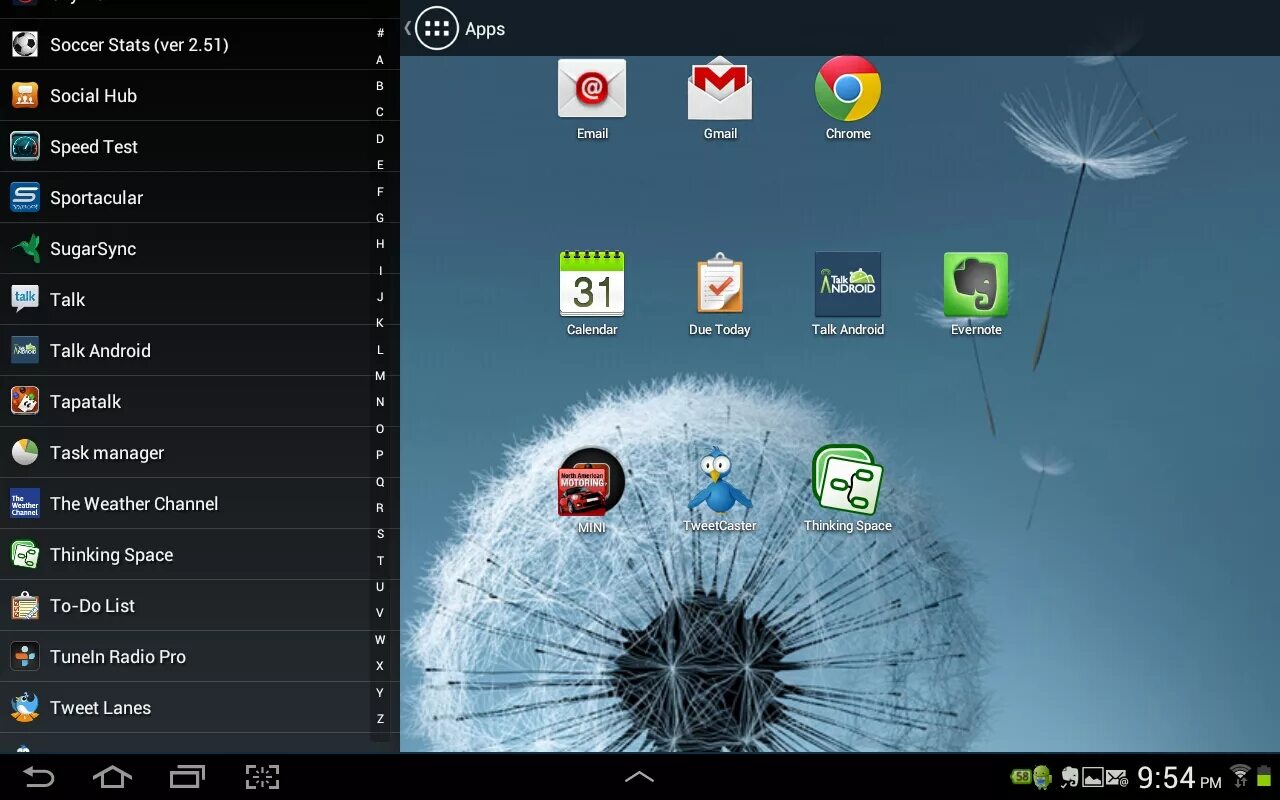Expand the mini apps tray arrow
The image size is (1280, 800).
639,776
